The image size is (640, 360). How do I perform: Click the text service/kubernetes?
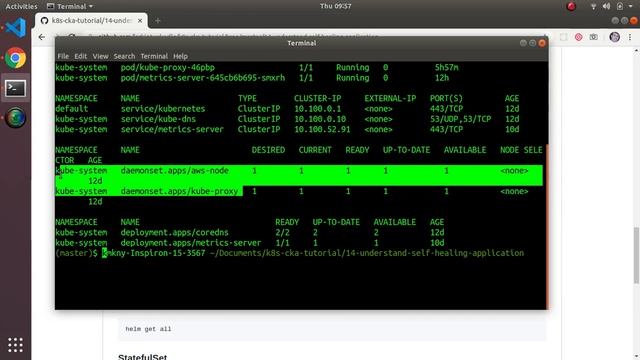pyautogui.click(x=162, y=109)
